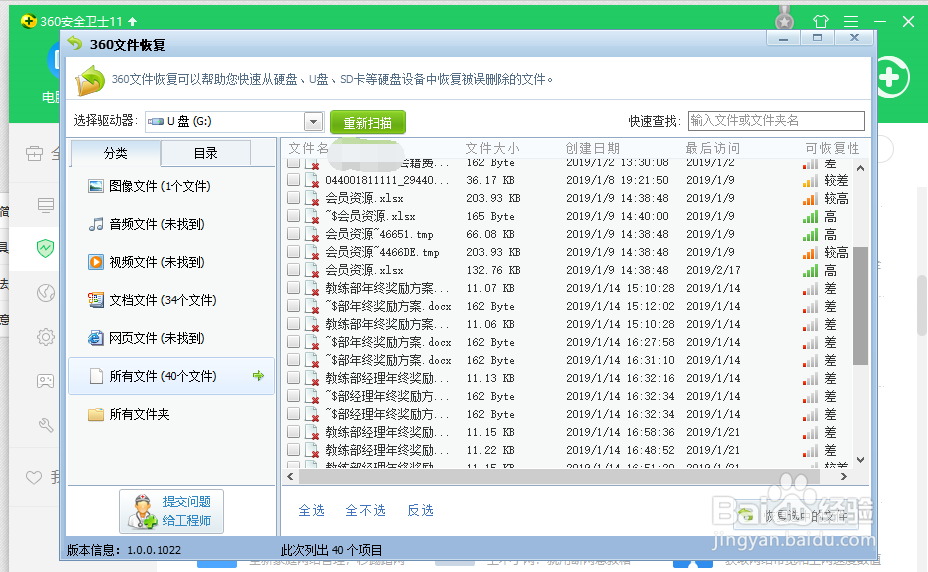Check the box for 会员资源~46651.tmp
Image resolution: width=928 pixels, height=572 pixels.
293,233
